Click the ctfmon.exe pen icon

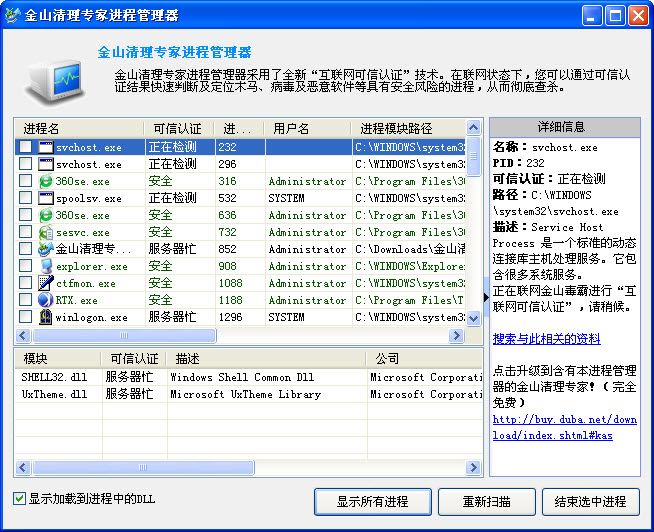(x=45, y=283)
